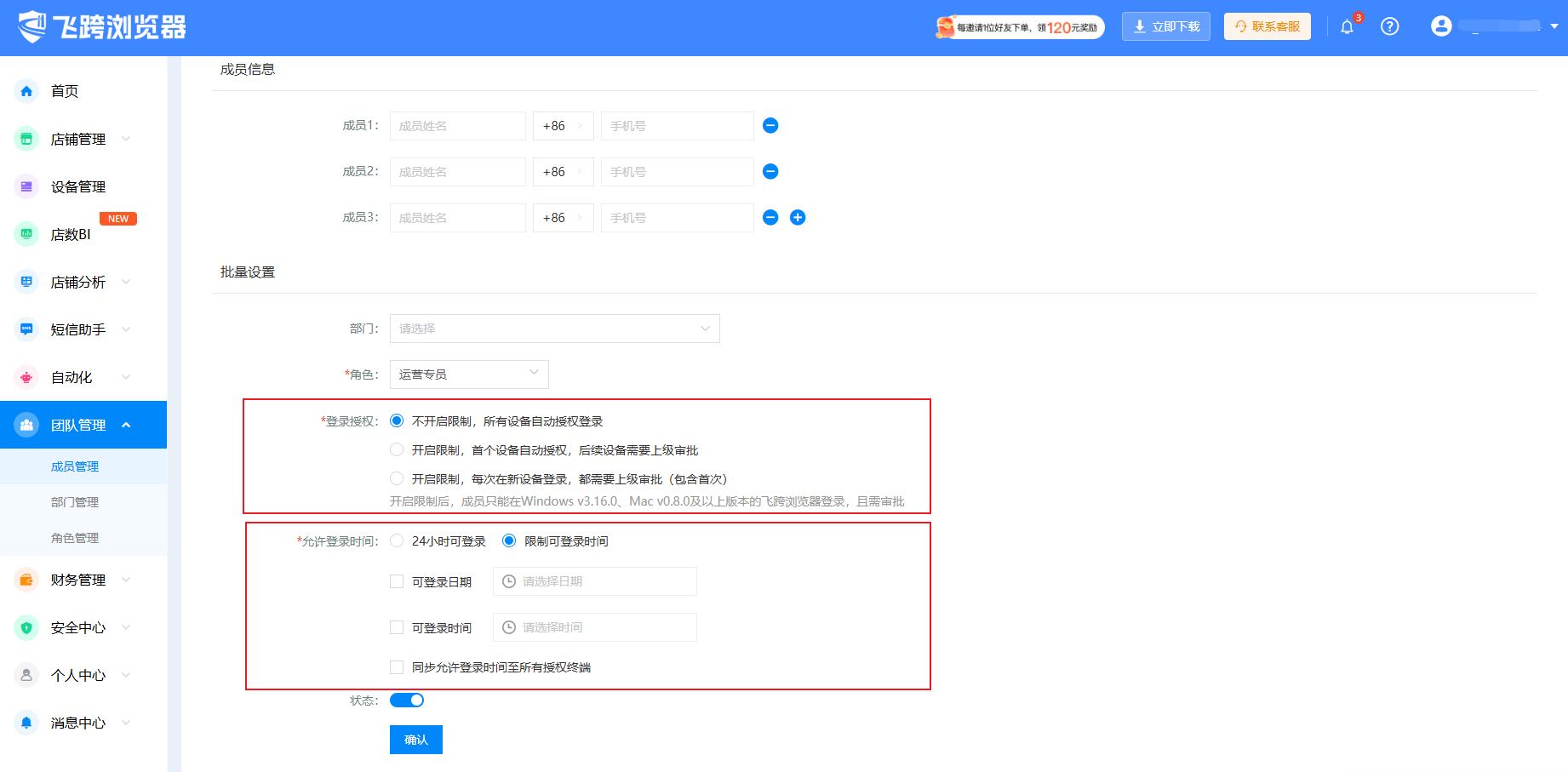The height and width of the screenshot is (772, 1568).
Task: Click the 店铺管理 sidebar icon
Action: tap(26, 139)
